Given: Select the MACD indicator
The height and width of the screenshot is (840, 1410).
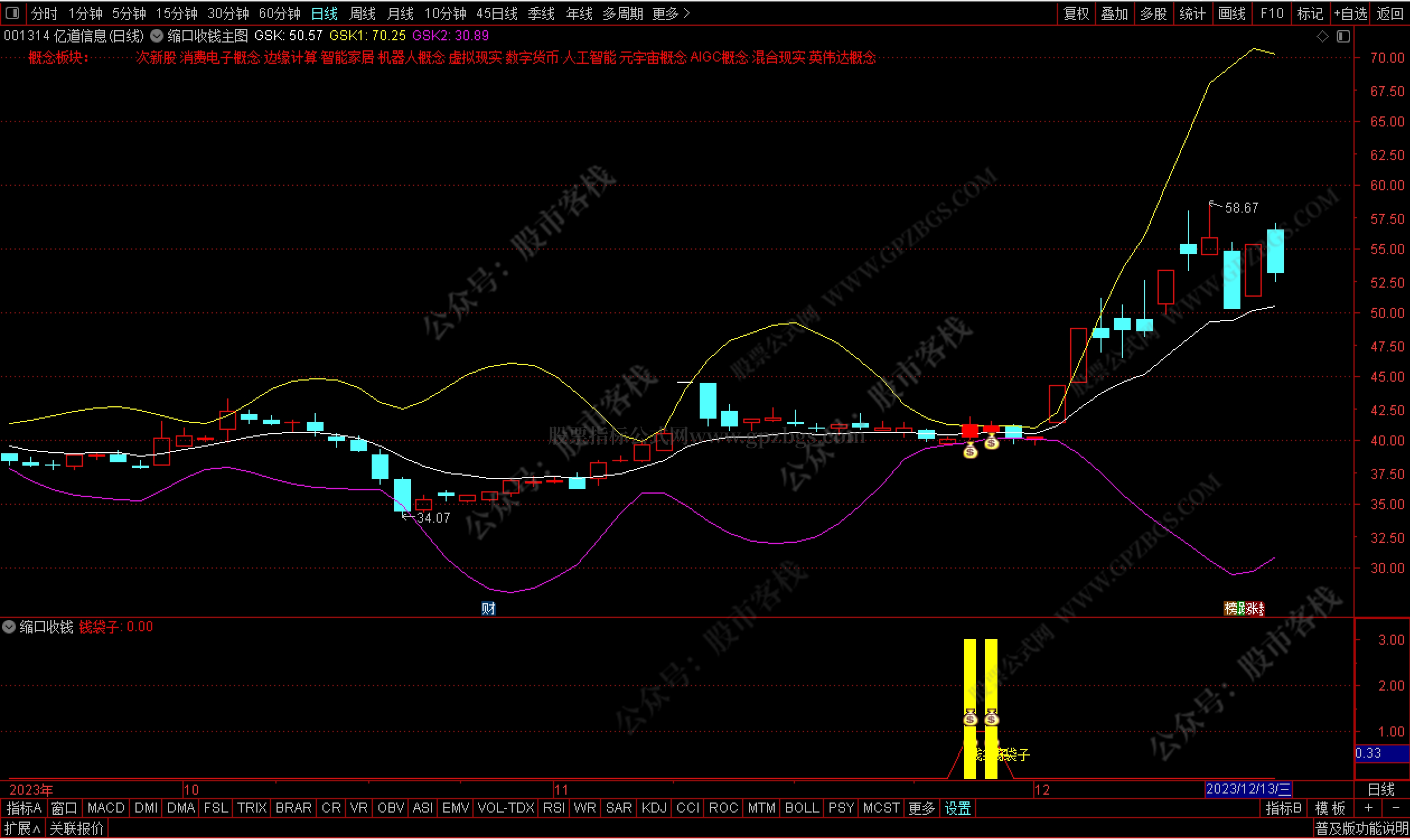Looking at the screenshot, I should click(x=106, y=809).
